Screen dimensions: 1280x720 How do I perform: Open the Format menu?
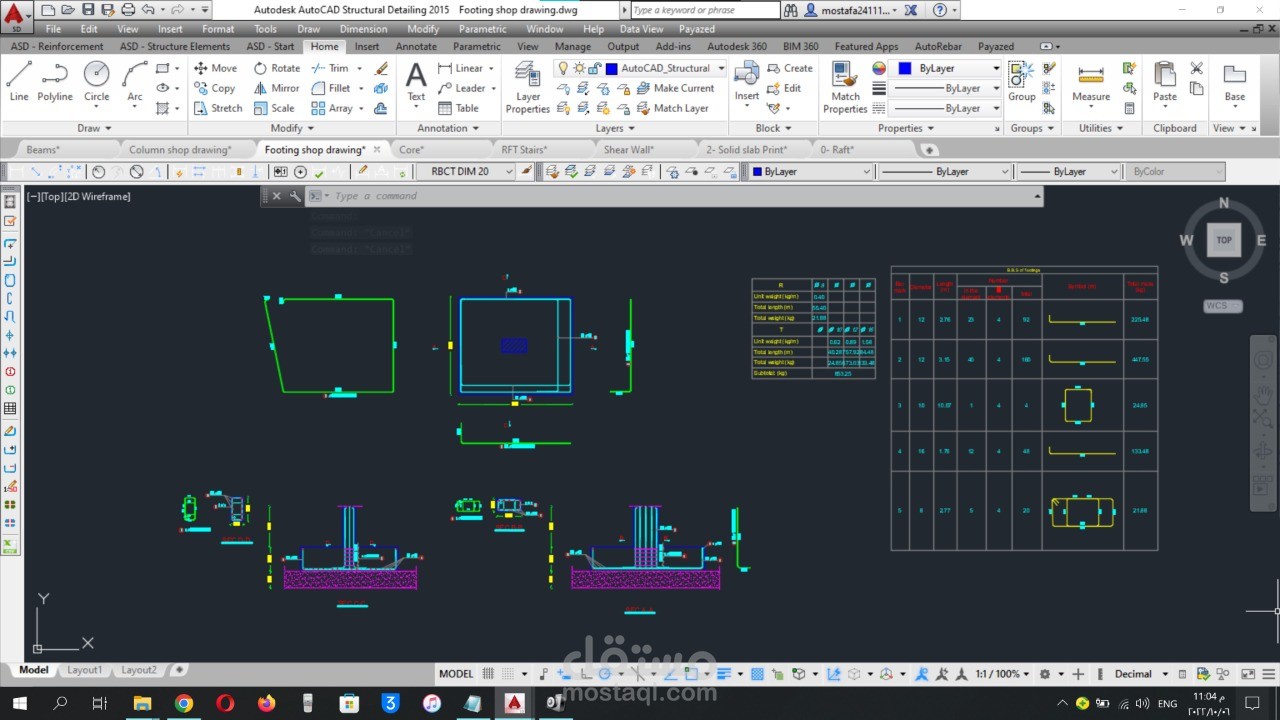(218, 29)
